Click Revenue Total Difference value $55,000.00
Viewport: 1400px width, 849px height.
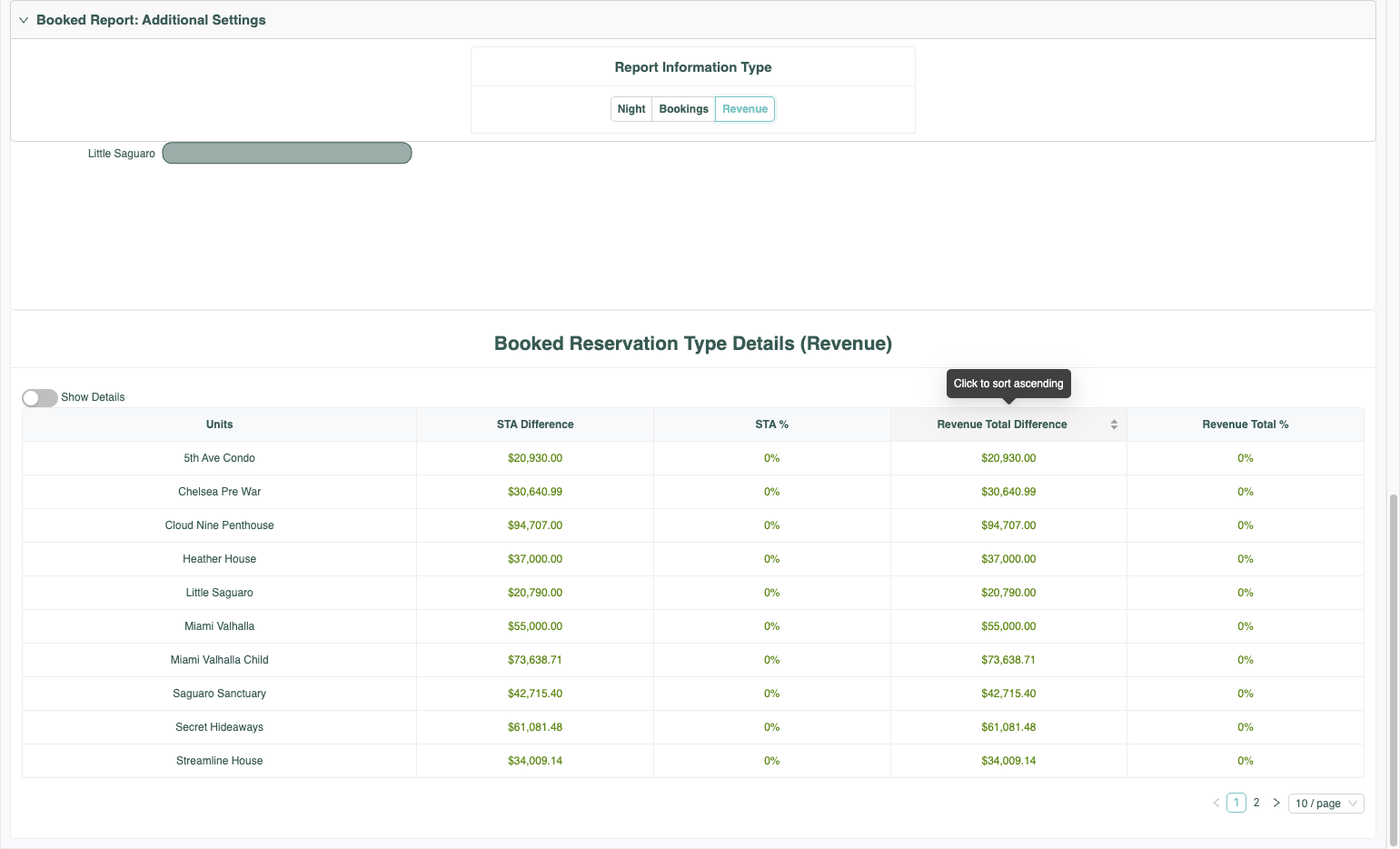[x=1008, y=626]
